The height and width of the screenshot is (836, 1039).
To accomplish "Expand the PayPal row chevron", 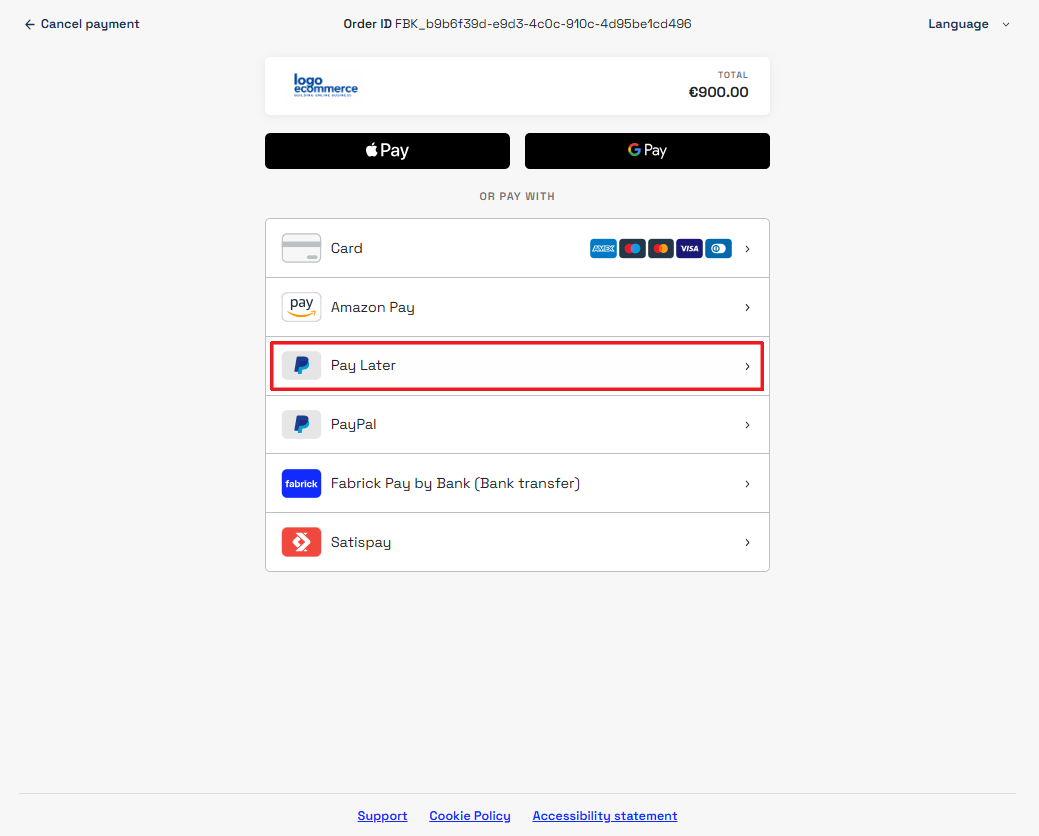I will [x=747, y=425].
